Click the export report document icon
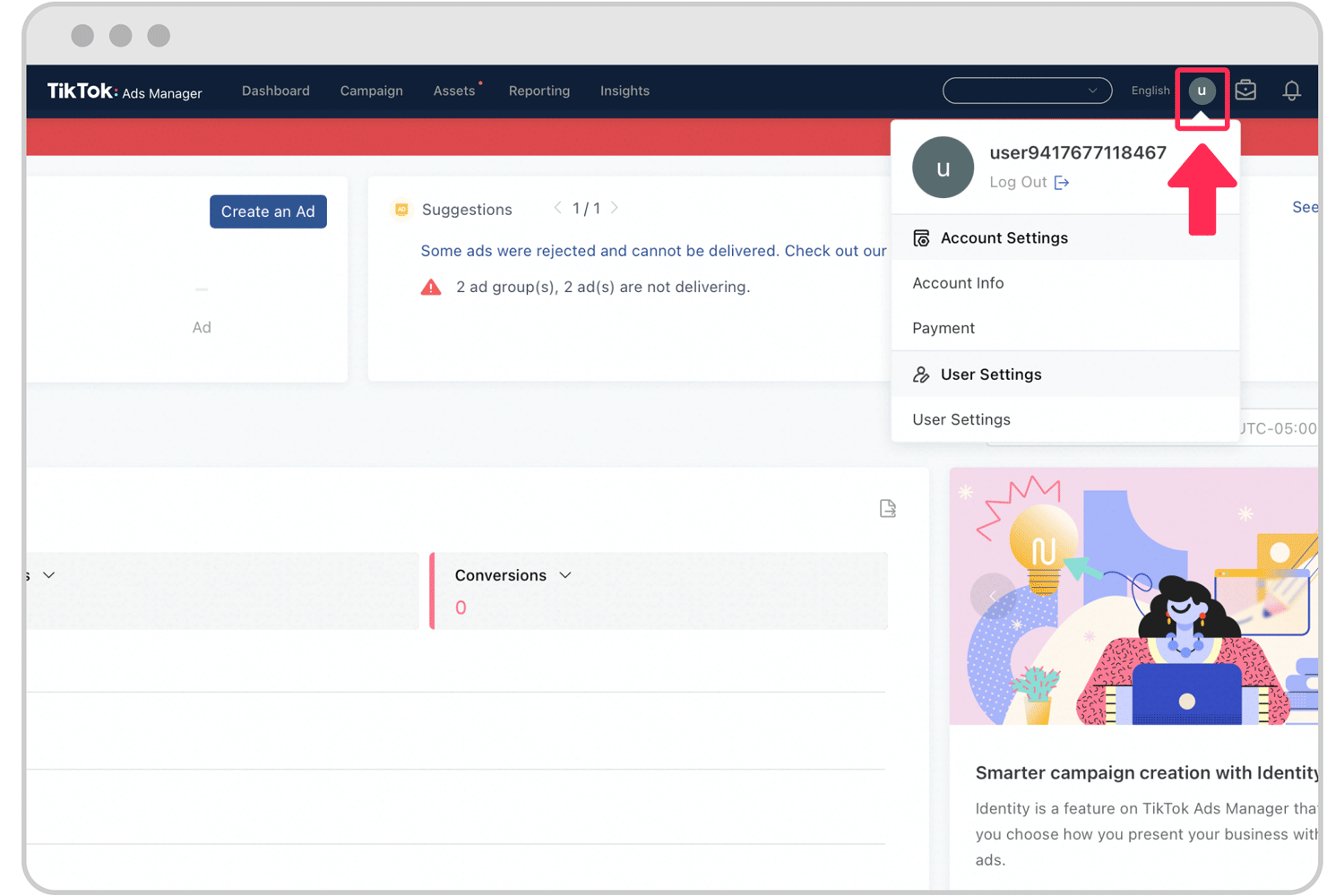 click(887, 509)
